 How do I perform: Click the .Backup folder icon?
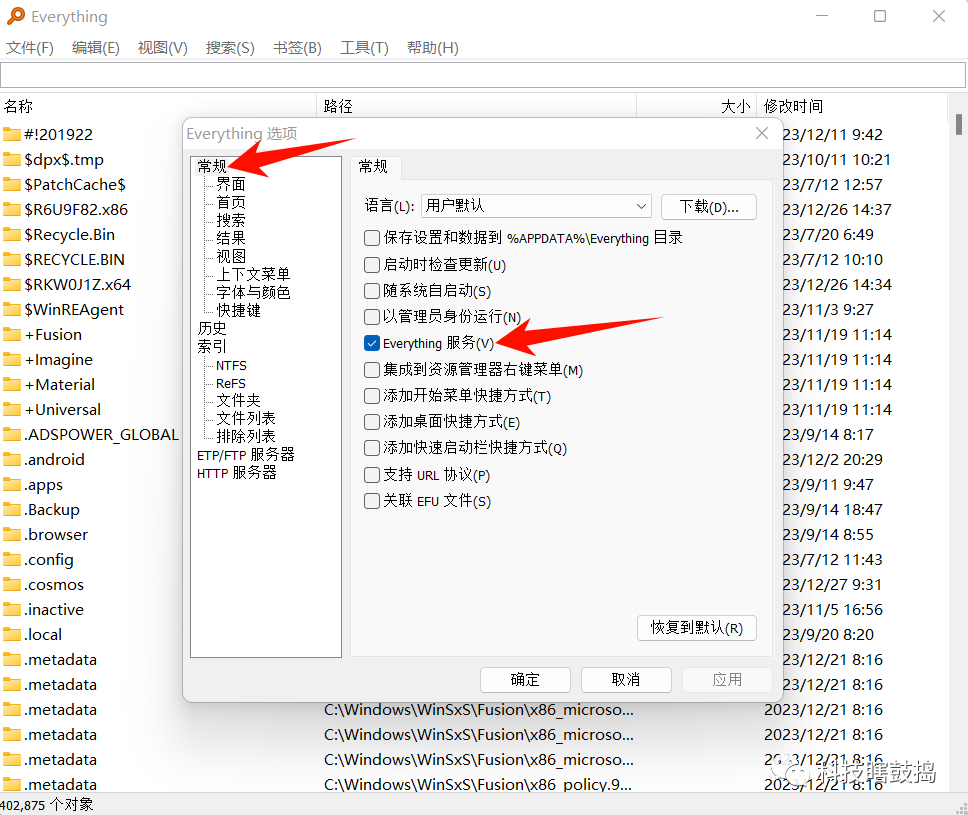[x=12, y=509]
